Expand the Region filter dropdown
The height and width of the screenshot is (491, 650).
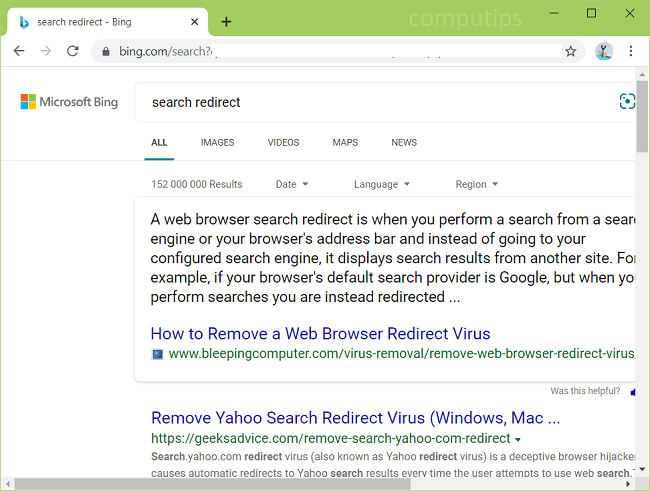pyautogui.click(x=476, y=184)
